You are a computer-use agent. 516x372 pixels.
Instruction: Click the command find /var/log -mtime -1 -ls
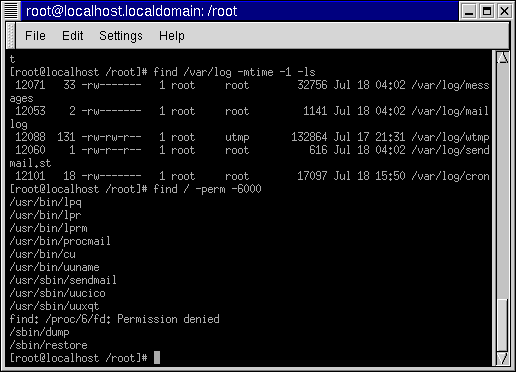tap(234, 72)
